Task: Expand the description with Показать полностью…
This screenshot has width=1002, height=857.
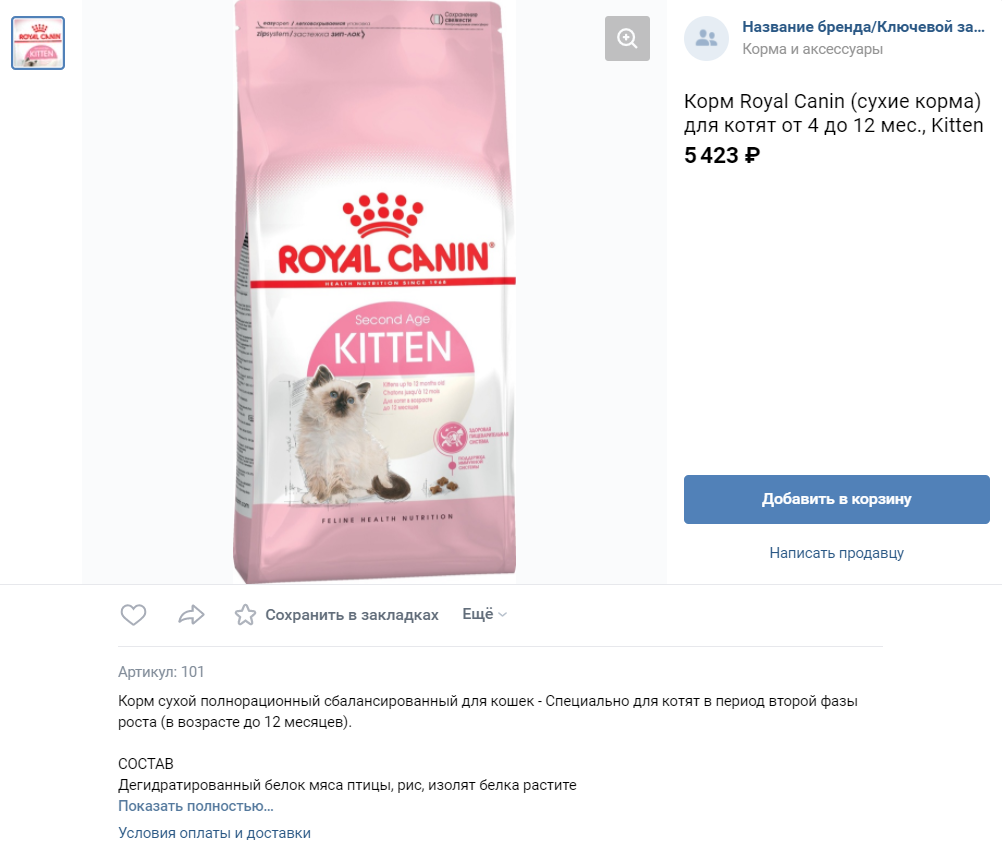Action: 196,806
